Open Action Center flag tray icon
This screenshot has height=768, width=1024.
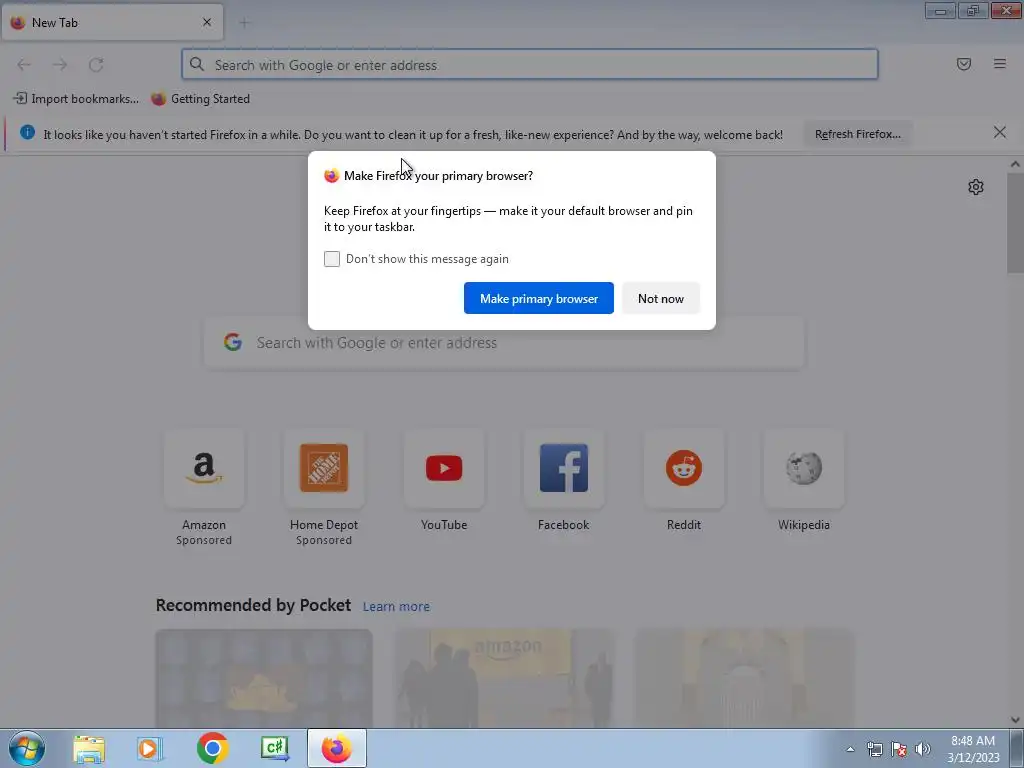click(x=899, y=749)
